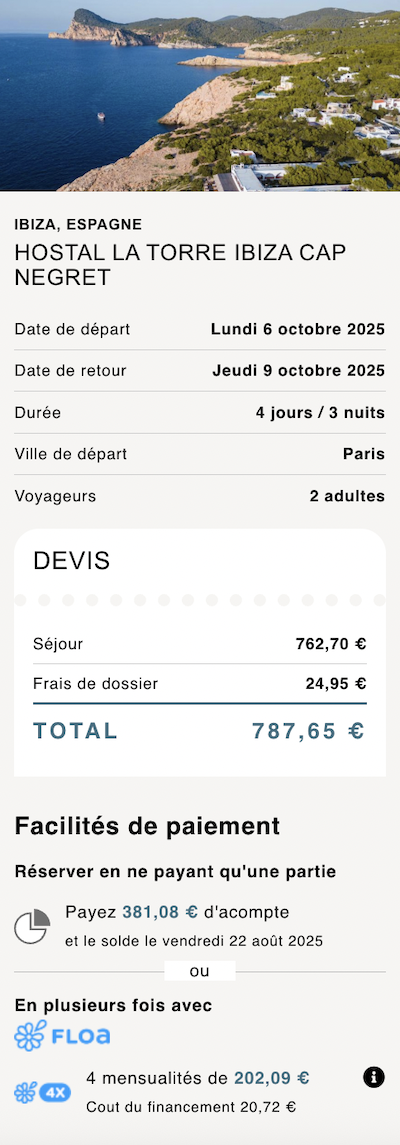Select the Date de retour row

pos(200,371)
